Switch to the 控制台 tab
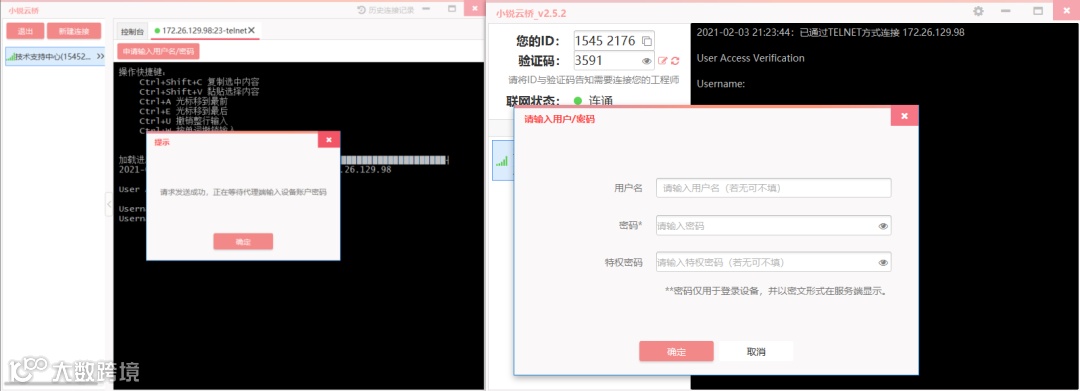 132,32
